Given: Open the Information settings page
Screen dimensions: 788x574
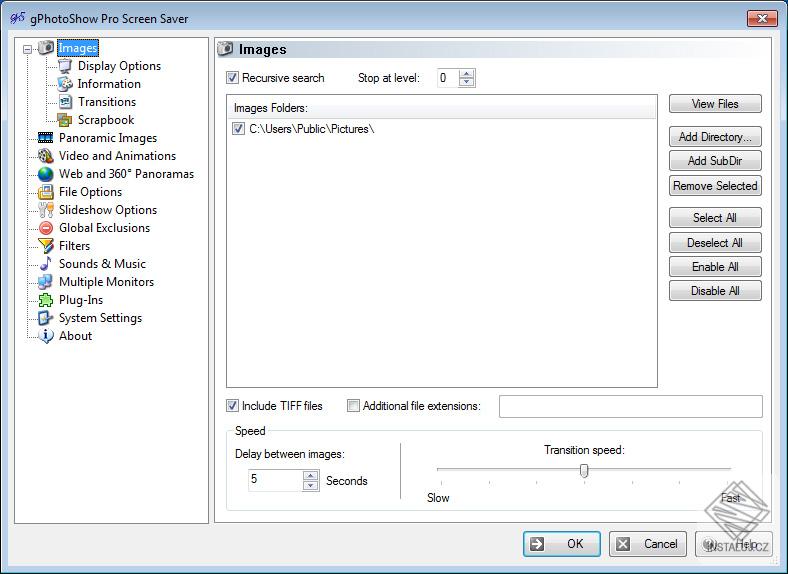Looking at the screenshot, I should click(109, 84).
